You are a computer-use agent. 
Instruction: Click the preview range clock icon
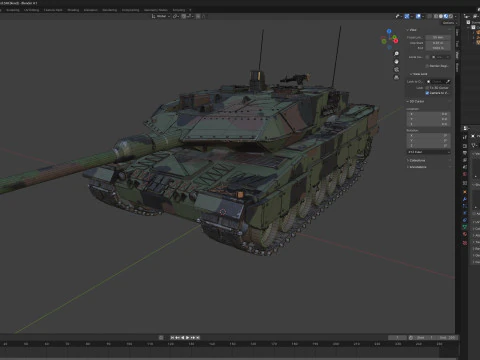click(x=411, y=337)
